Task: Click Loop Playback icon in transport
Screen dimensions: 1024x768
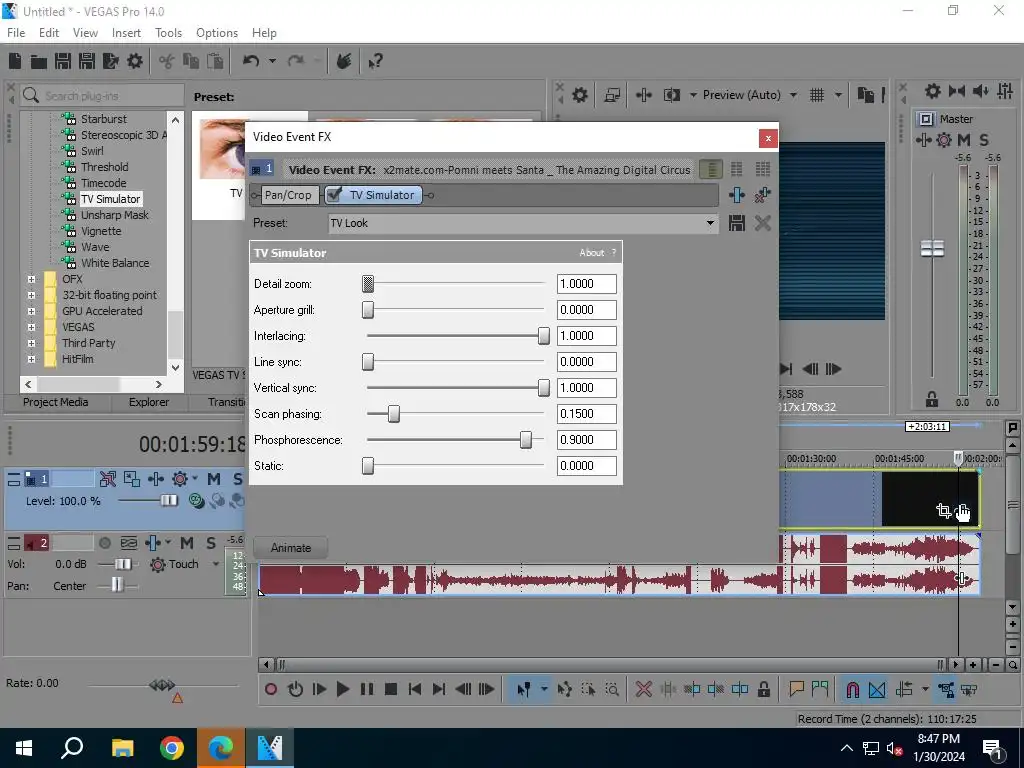Action: pyautogui.click(x=295, y=689)
